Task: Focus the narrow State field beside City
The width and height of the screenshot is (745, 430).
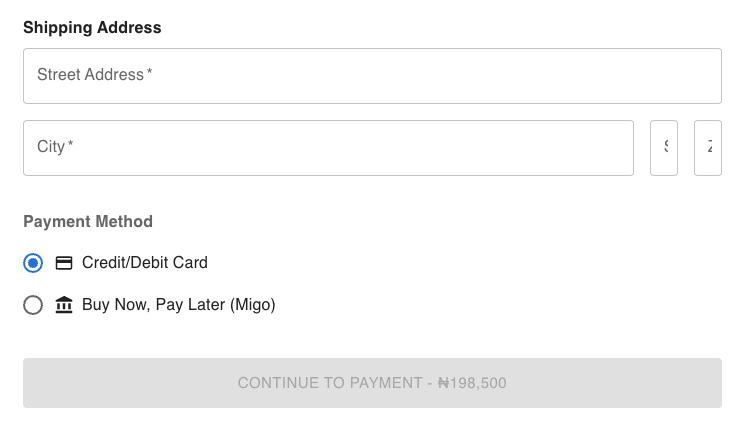Action: click(x=664, y=148)
